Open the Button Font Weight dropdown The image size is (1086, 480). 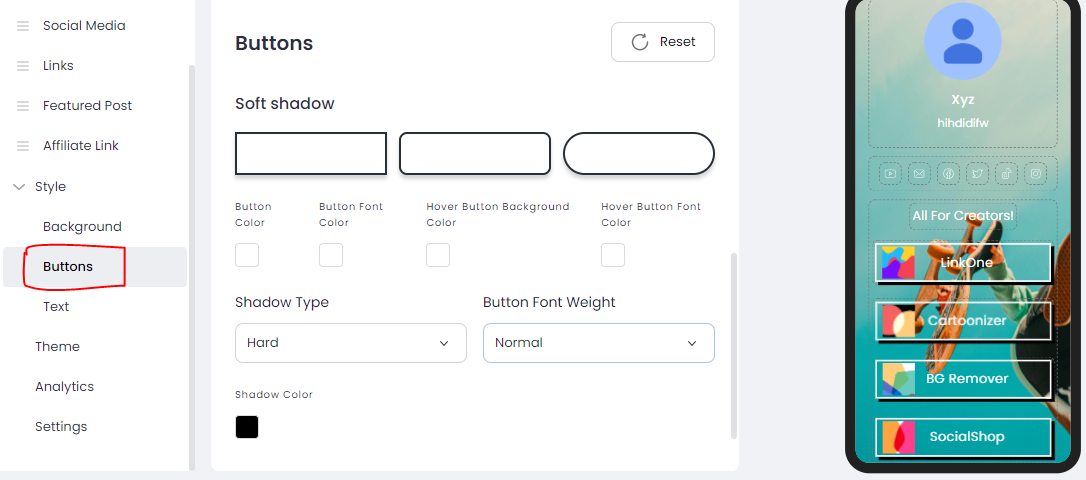coord(598,343)
